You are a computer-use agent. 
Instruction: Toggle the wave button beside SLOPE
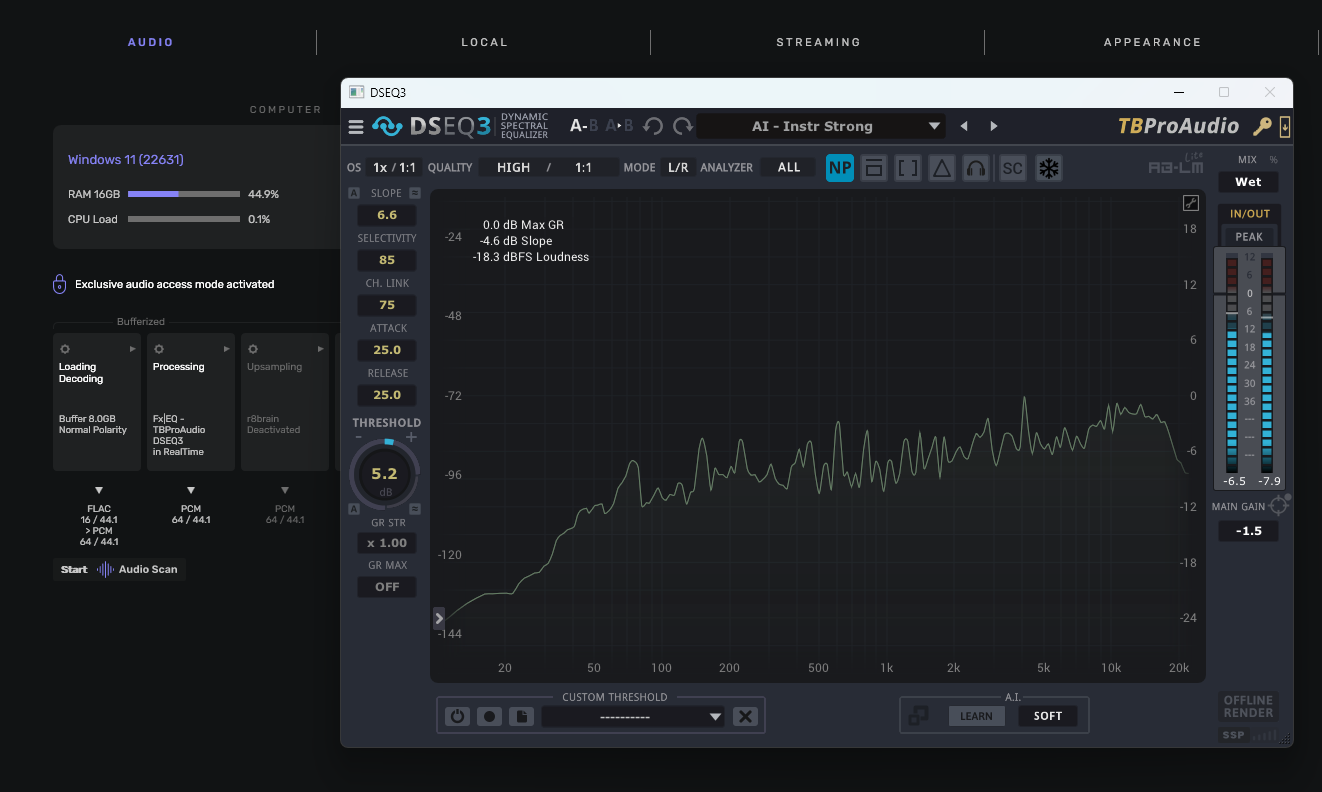[x=415, y=193]
